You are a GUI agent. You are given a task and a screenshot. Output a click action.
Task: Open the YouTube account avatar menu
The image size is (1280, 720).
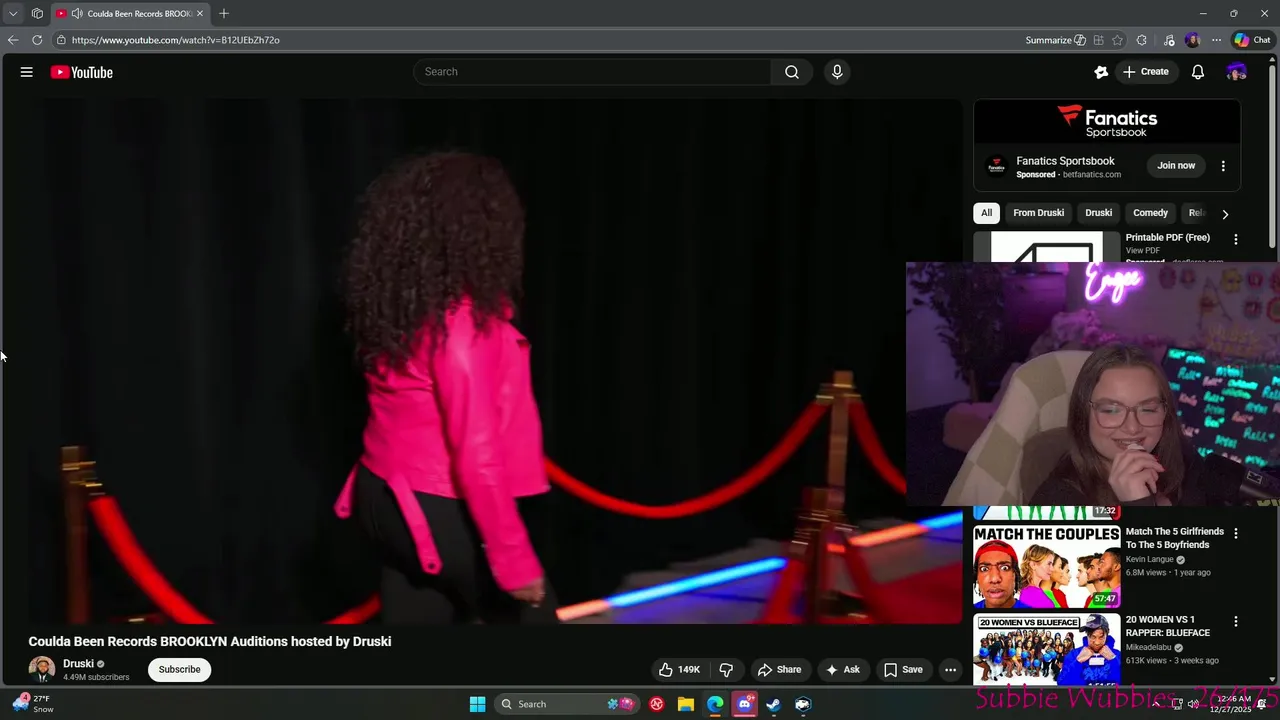(1237, 72)
